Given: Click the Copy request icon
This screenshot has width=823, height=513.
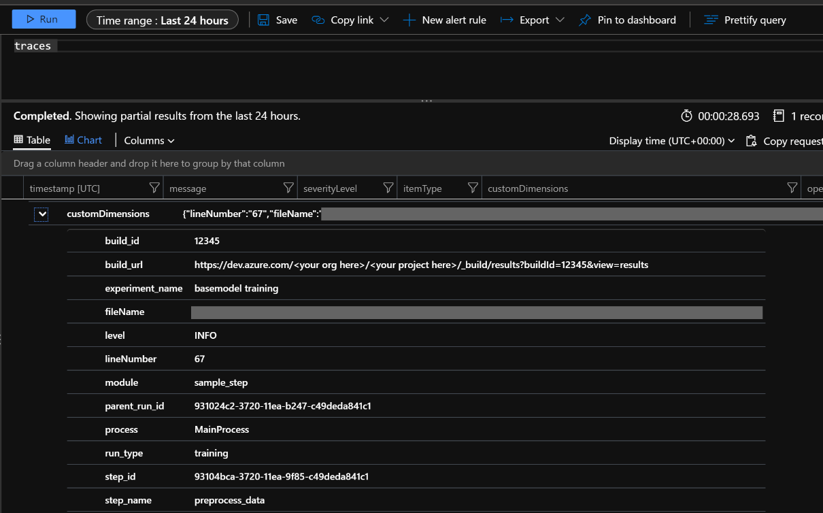Looking at the screenshot, I should point(752,141).
